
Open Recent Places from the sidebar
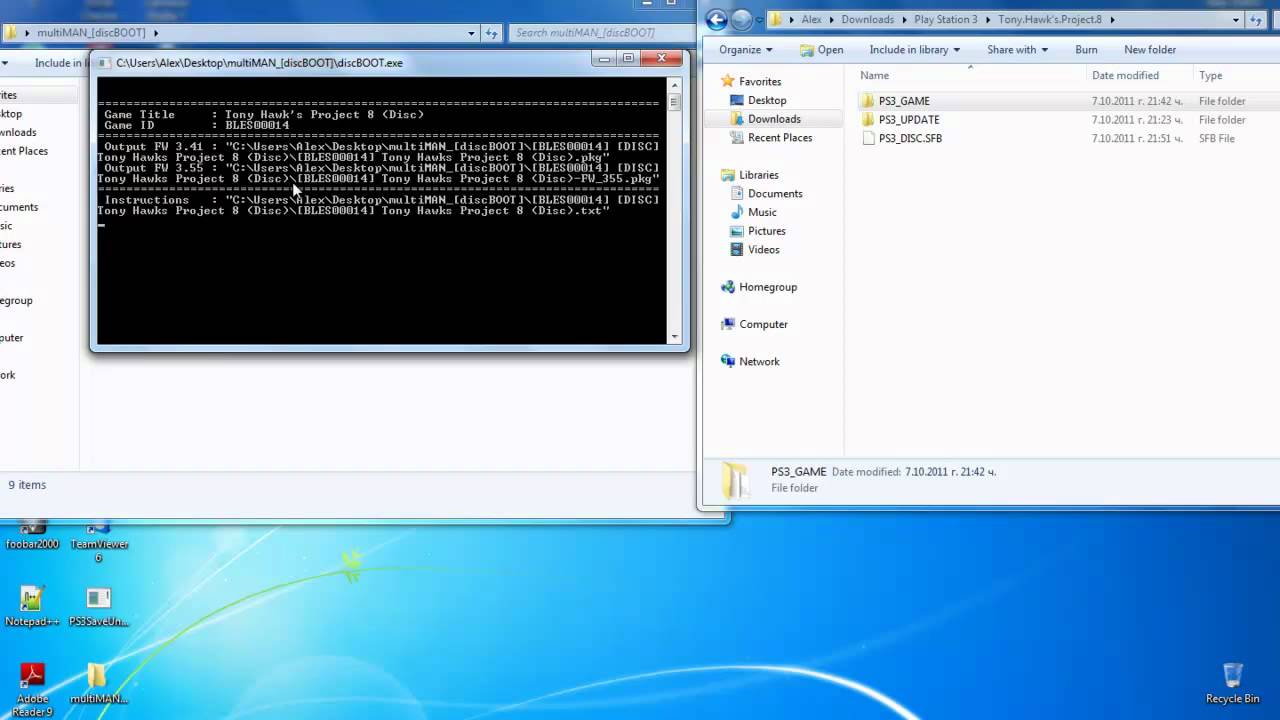tap(780, 138)
